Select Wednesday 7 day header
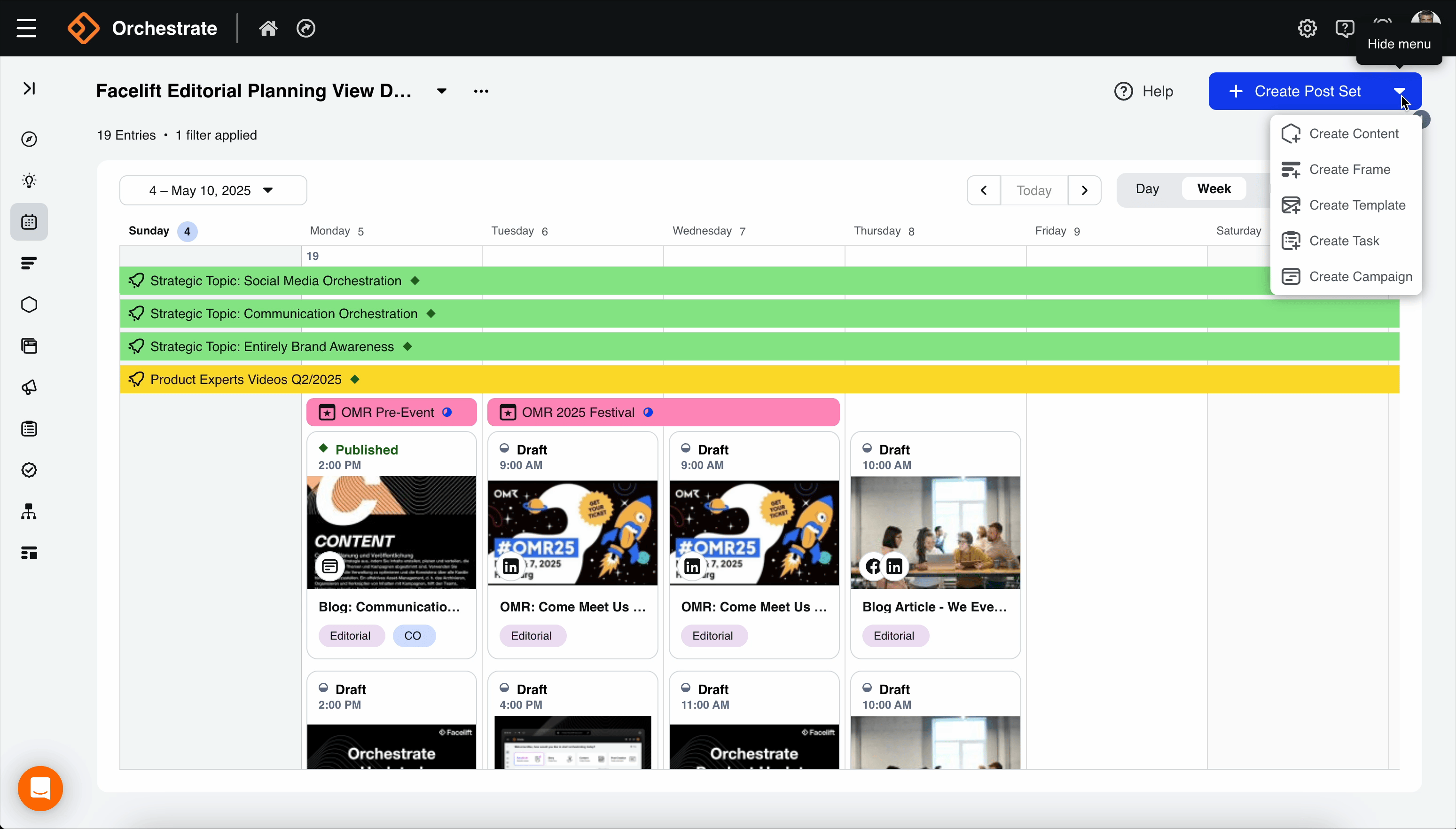The width and height of the screenshot is (1456, 829). [709, 231]
